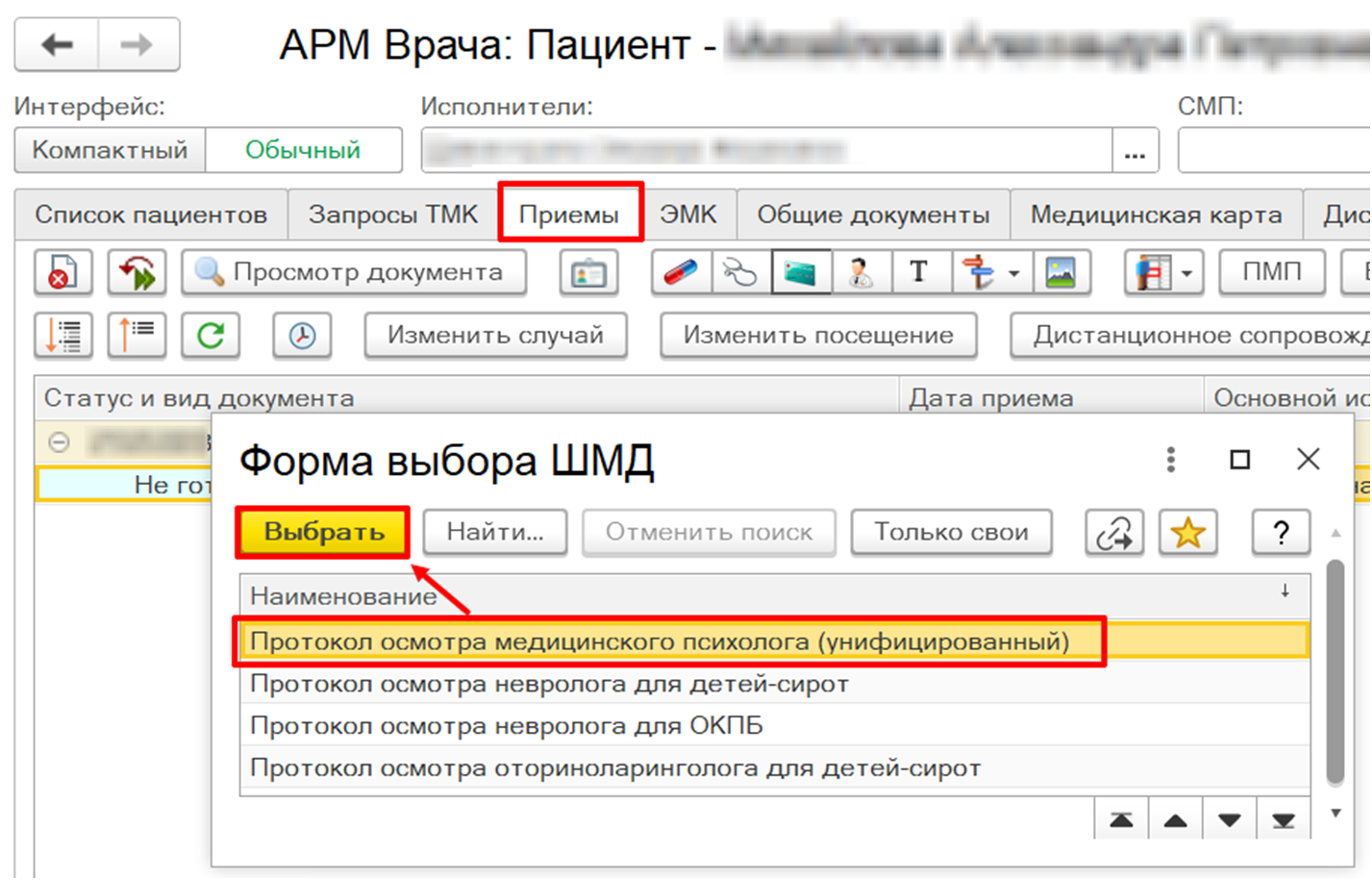Click the red-and-blue pill prescription icon
The height and width of the screenshot is (880, 1372).
pyautogui.click(x=681, y=273)
